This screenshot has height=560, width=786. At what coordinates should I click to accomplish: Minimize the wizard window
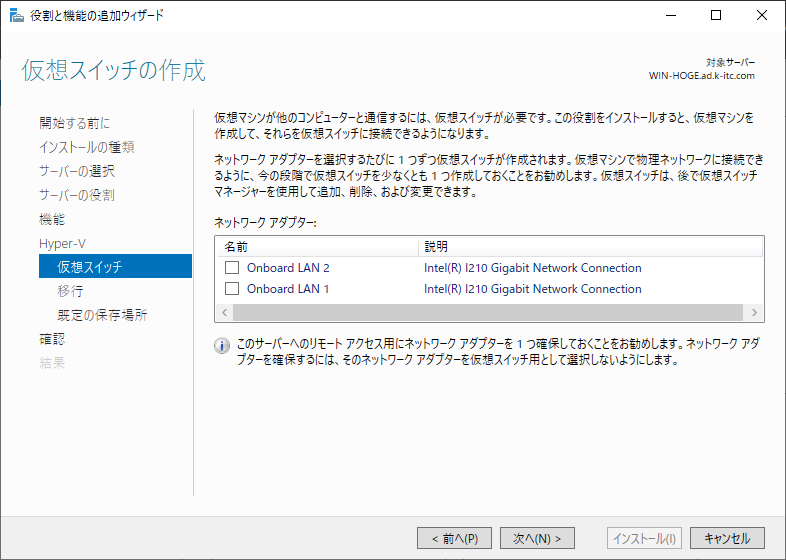coord(671,16)
